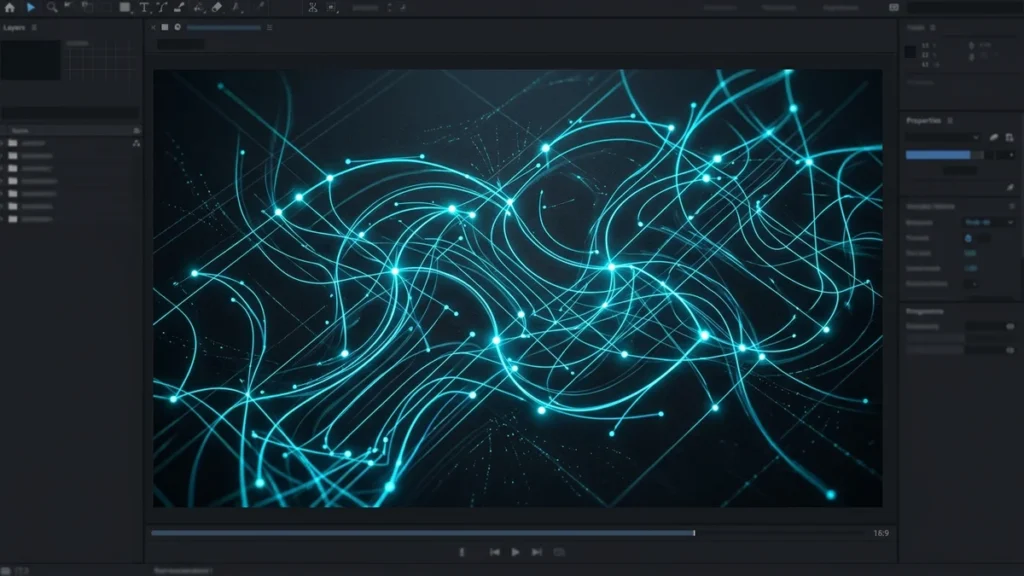Close the composition tab with X
Screen dimensions: 1024x576
tap(153, 27)
